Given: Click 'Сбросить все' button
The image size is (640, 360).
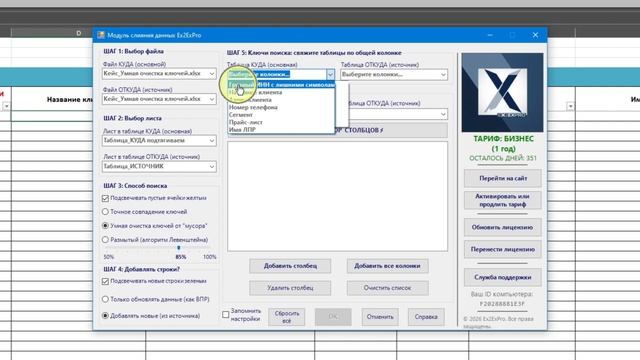Looking at the screenshot, I should pos(287,317).
